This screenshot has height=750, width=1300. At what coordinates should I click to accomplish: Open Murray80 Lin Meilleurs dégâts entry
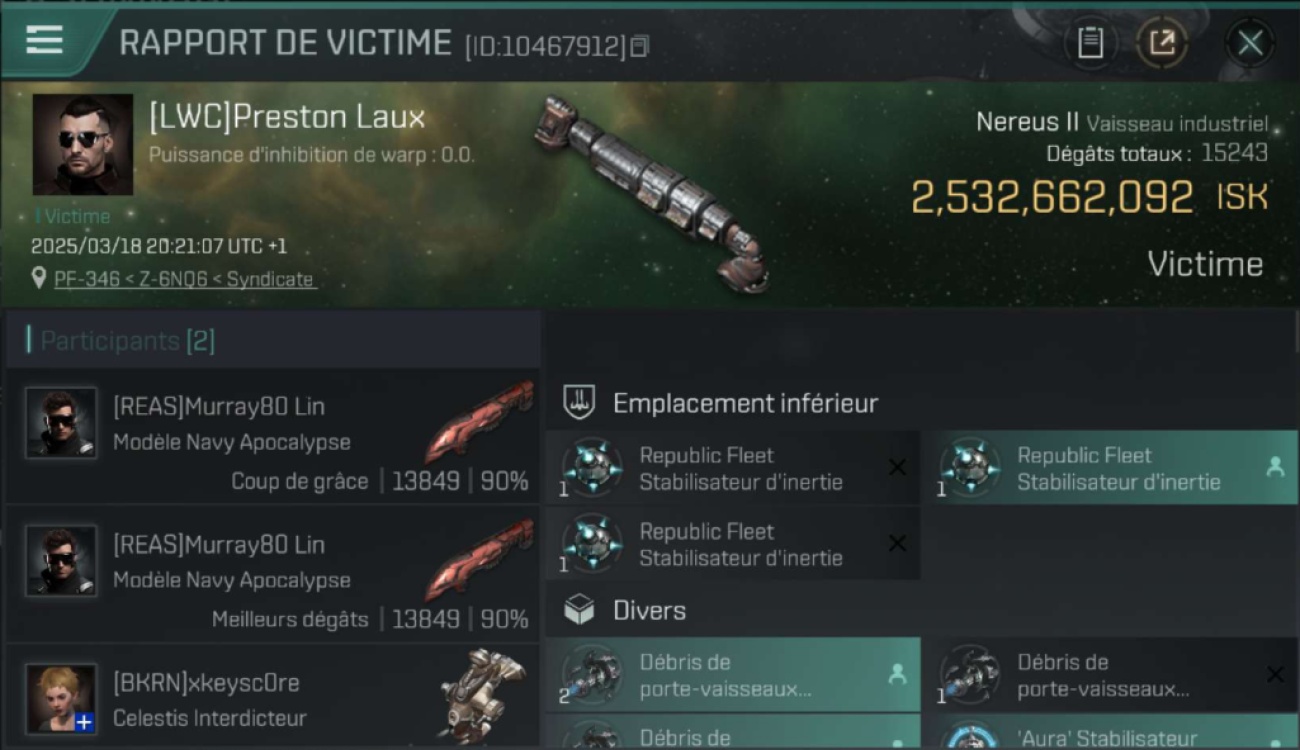pyautogui.click(x=273, y=574)
